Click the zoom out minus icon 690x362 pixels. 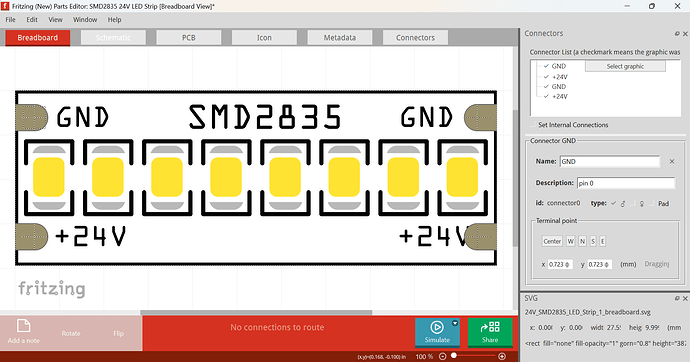(443, 356)
